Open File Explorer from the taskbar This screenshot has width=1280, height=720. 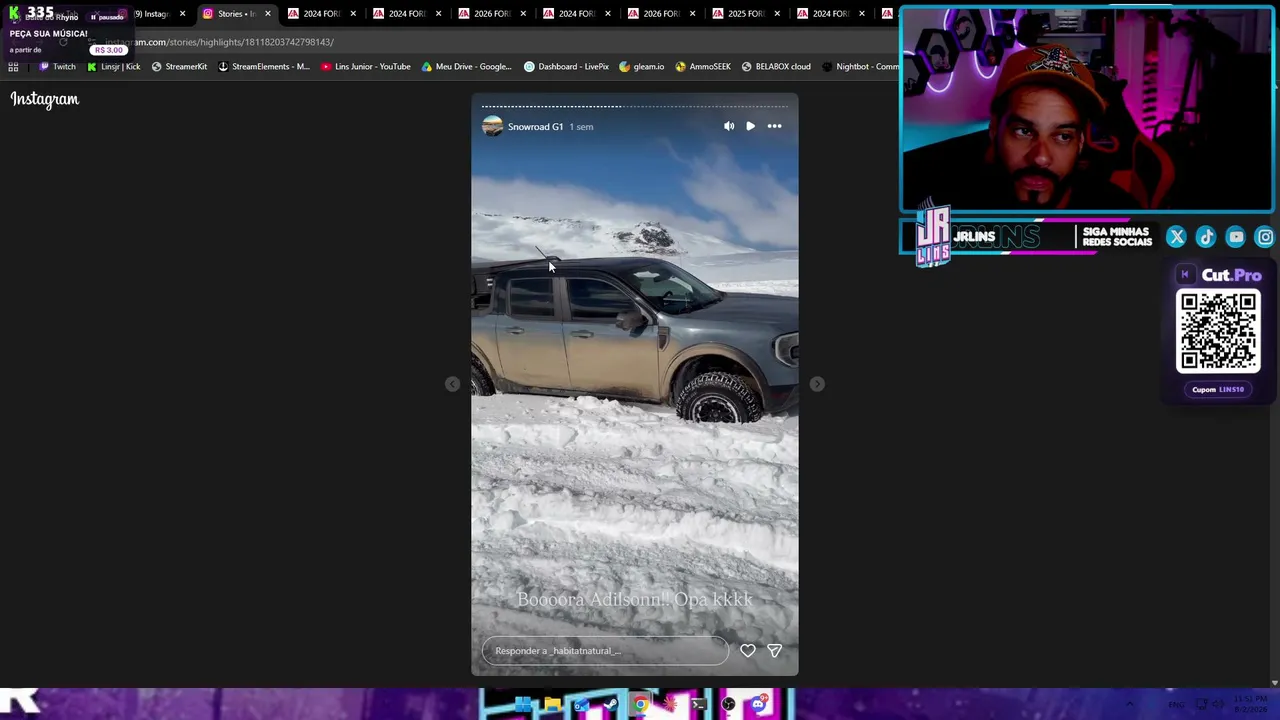[x=552, y=705]
